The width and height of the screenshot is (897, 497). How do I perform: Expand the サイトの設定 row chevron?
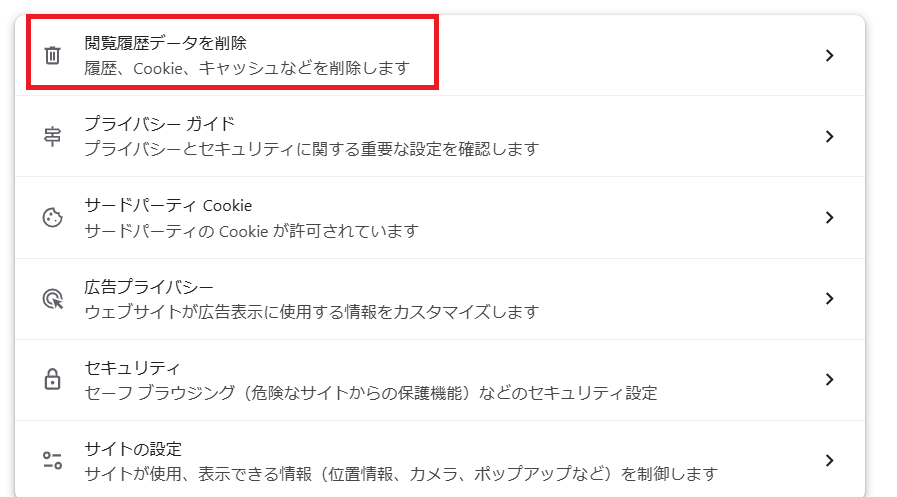pos(829,460)
